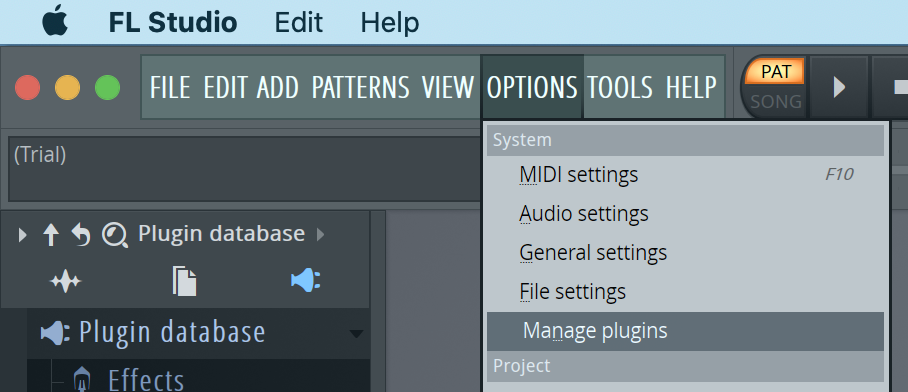This screenshot has width=908, height=392.
Task: Click the browser up-arrow icon
Action: pos(51,235)
